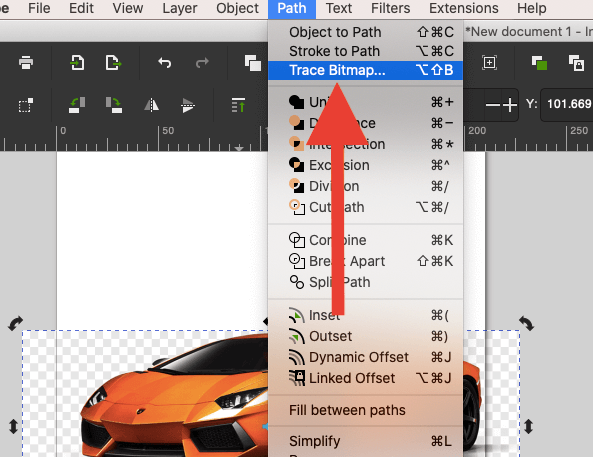Image resolution: width=593 pixels, height=457 pixels.
Task: Open the Text menu
Action: [x=339, y=8]
